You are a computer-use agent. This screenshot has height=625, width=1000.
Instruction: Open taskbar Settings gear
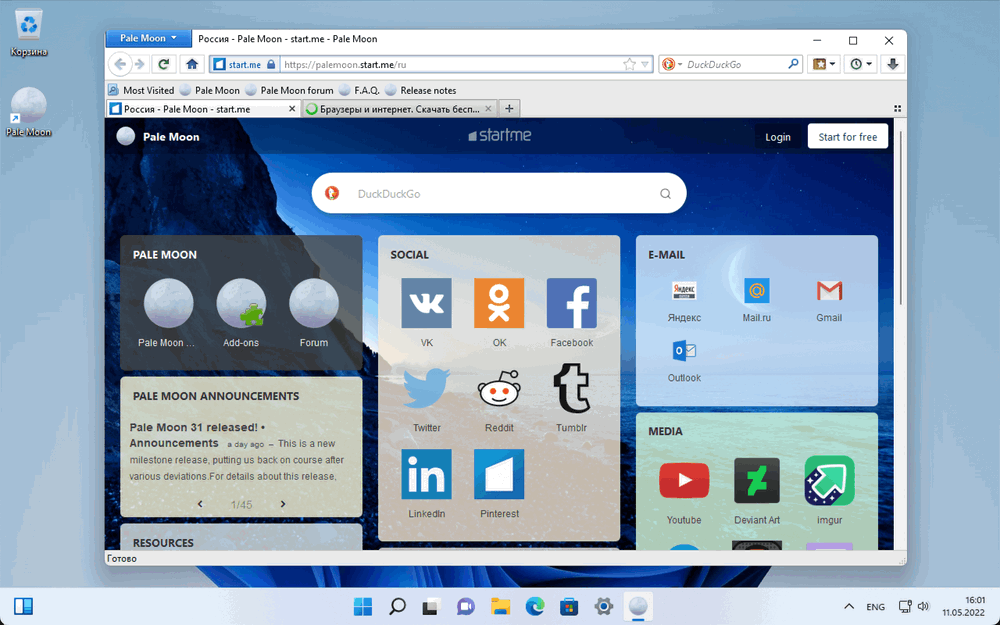pos(603,607)
